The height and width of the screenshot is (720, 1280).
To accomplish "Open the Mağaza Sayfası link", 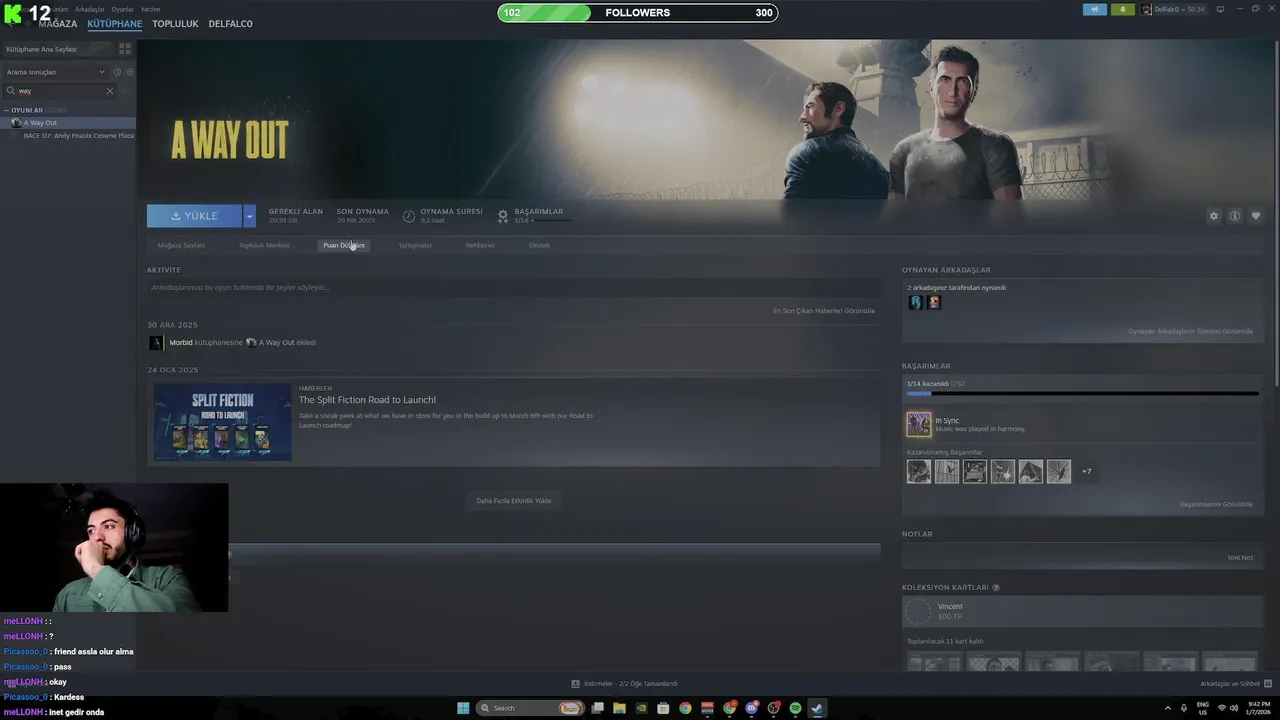I will point(181,245).
